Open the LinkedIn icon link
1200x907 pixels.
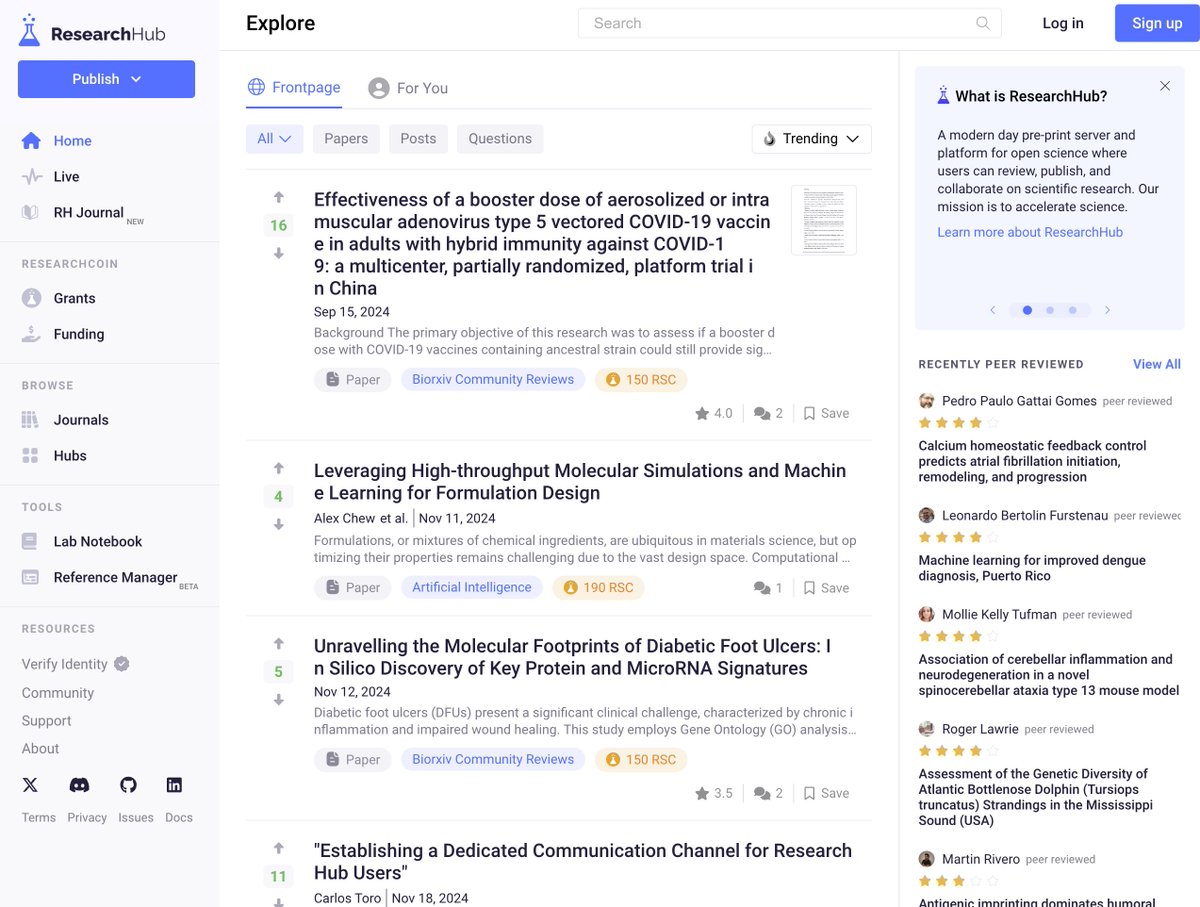coord(174,785)
